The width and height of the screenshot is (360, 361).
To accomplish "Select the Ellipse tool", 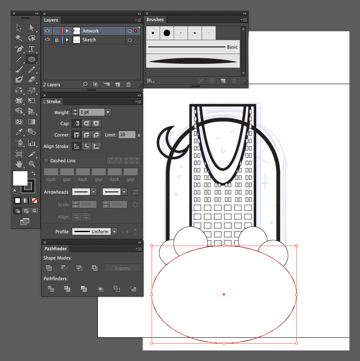I will point(32,59).
